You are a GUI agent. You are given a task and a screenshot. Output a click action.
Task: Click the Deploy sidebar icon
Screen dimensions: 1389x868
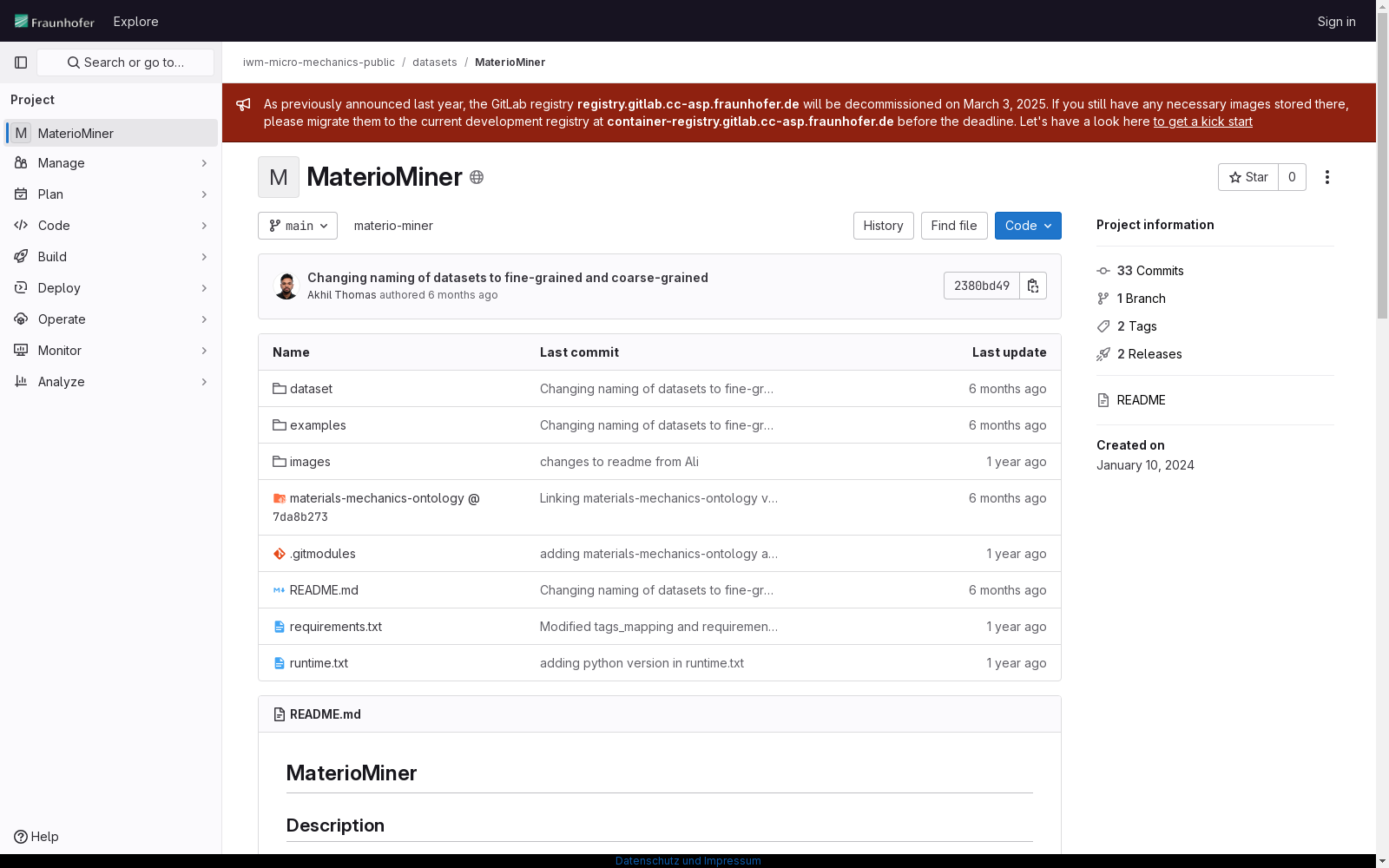pyautogui.click(x=21, y=288)
